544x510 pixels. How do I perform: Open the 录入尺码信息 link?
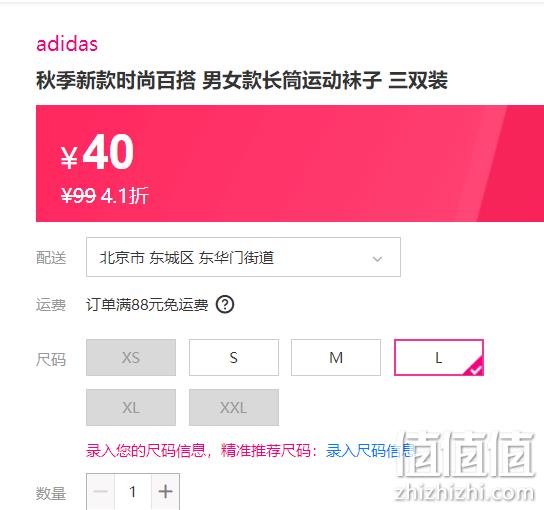371,450
